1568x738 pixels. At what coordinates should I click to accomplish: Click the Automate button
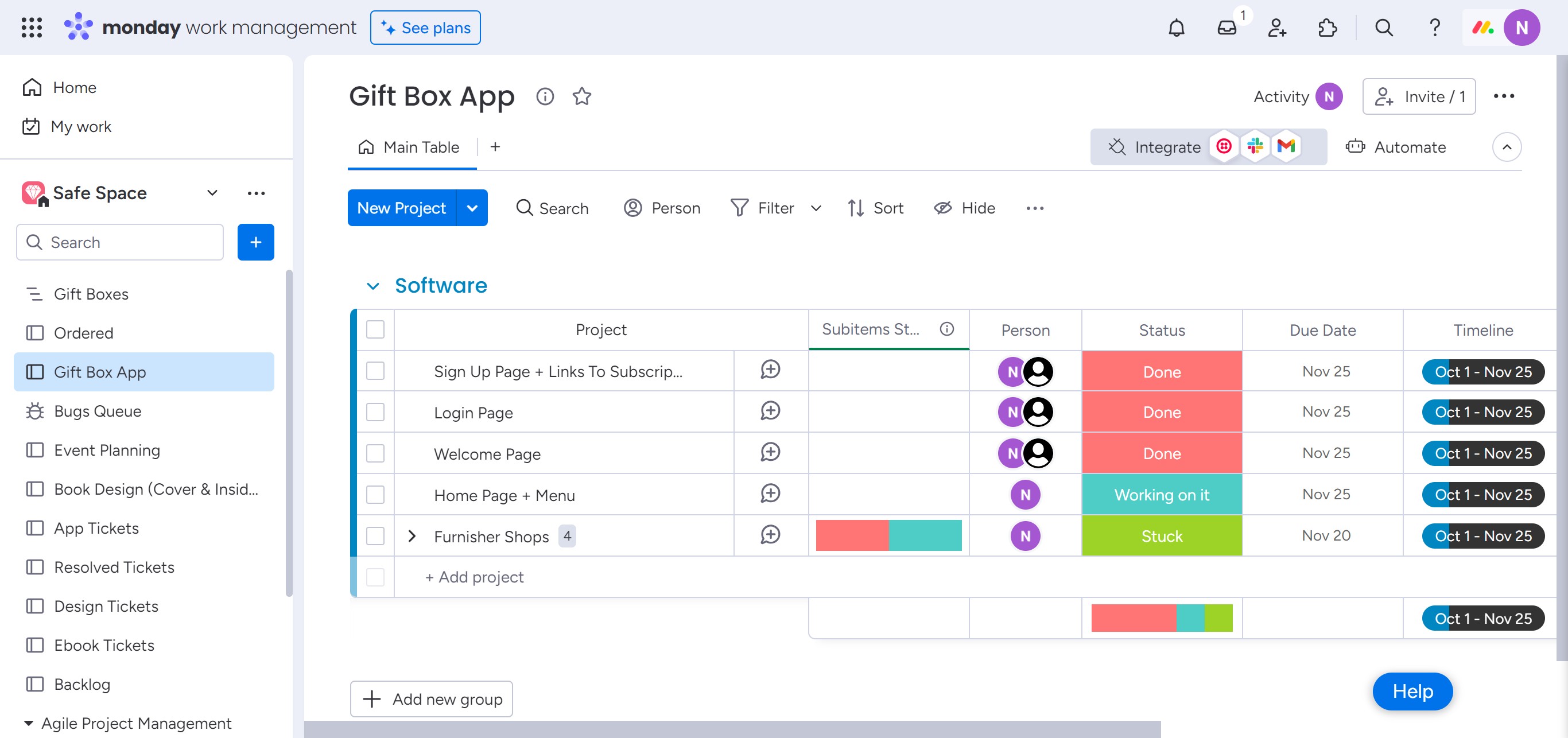(x=1396, y=147)
